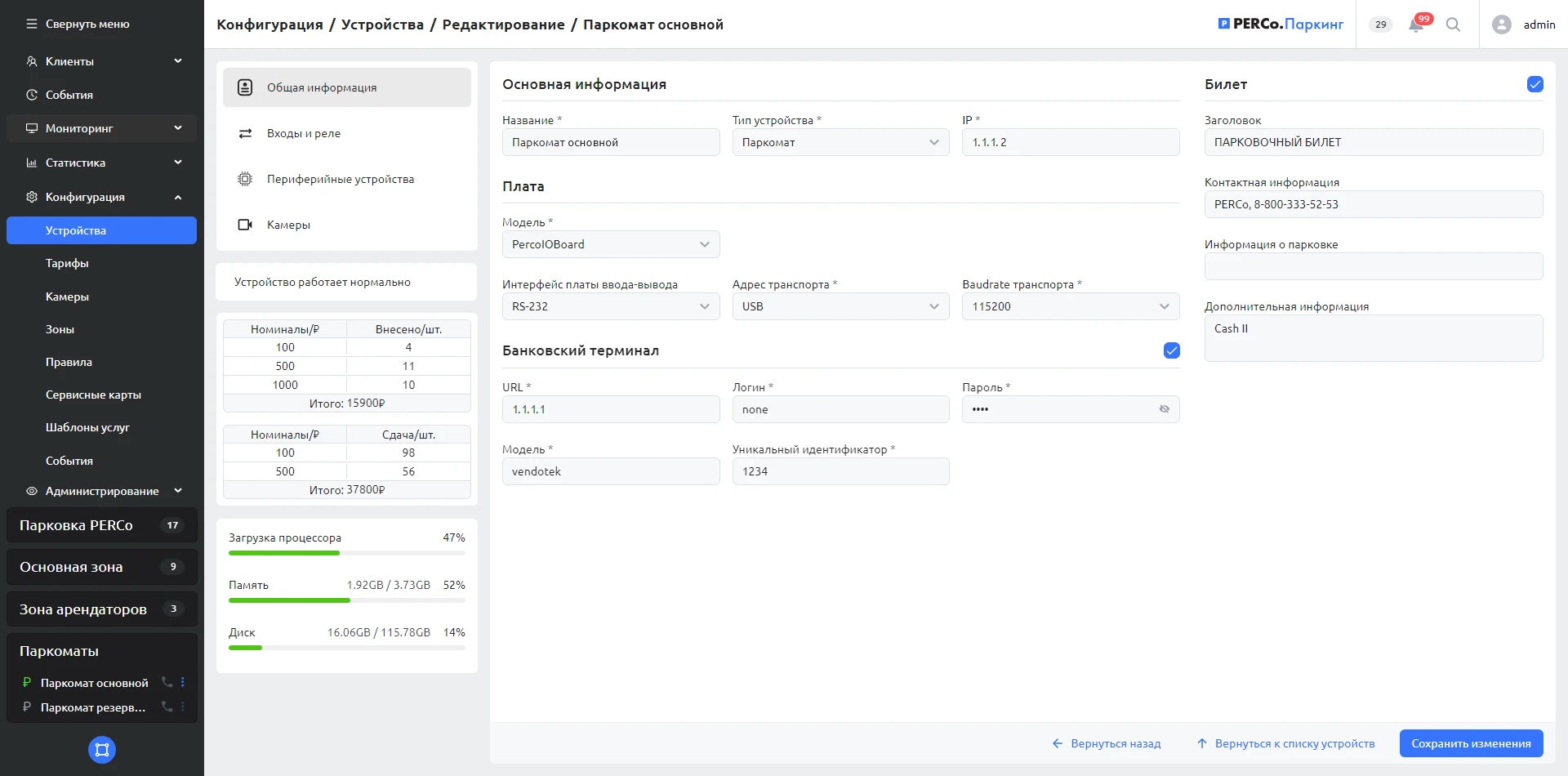Click the cameras video icon

245,225
